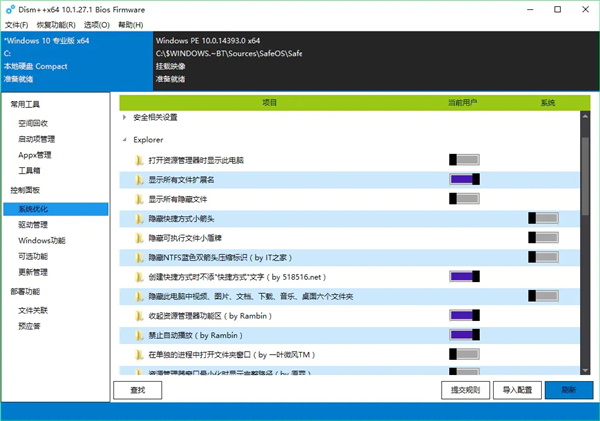Click the vertical scrollbar of settings list
Screen dimensions: 600x421
[x=586, y=170]
